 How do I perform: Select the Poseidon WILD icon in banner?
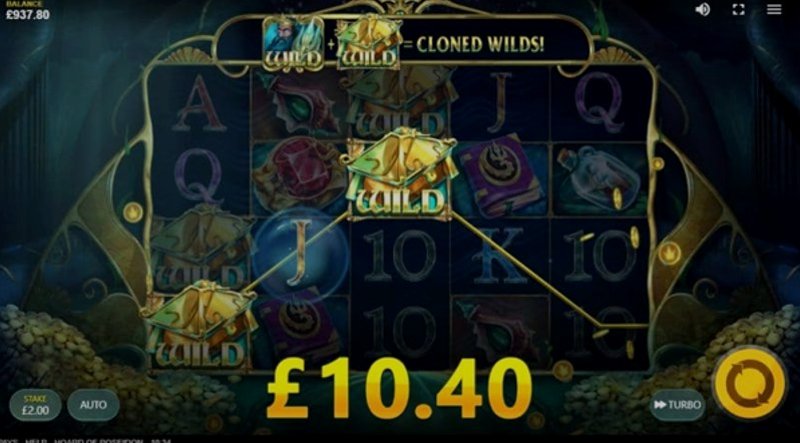293,43
